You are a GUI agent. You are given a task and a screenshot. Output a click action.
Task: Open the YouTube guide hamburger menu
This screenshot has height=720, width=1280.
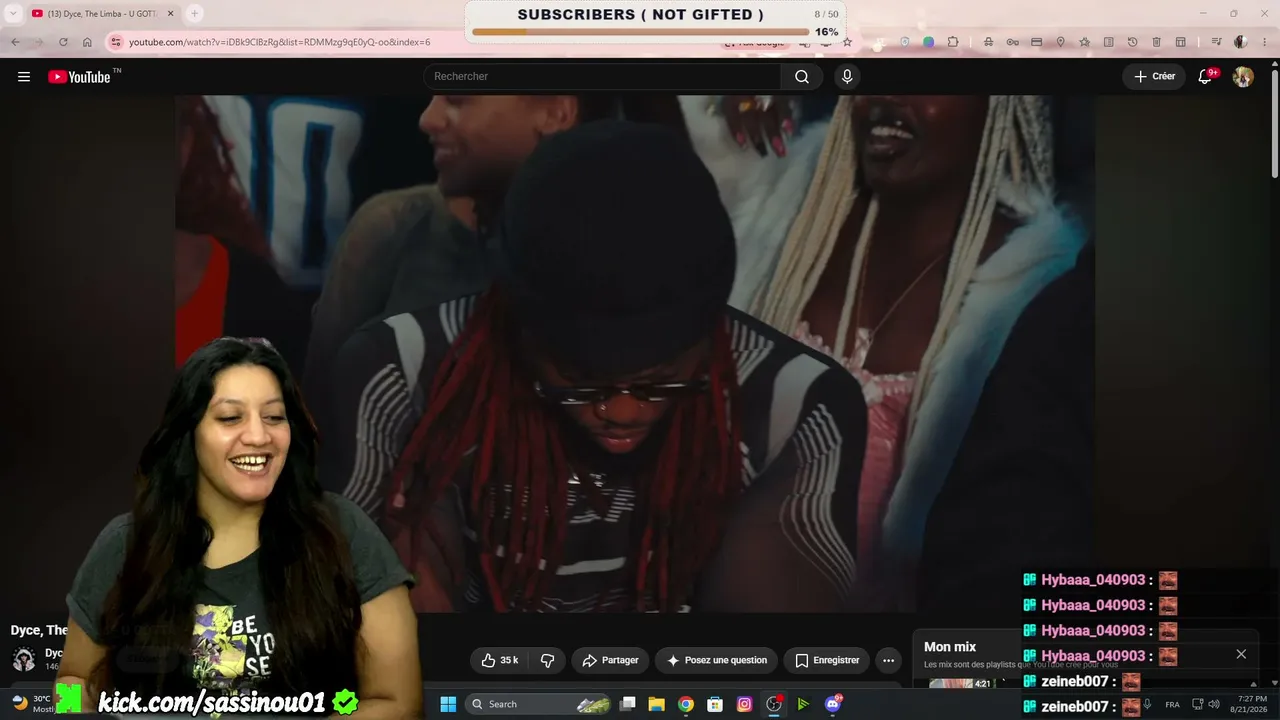tap(24, 77)
